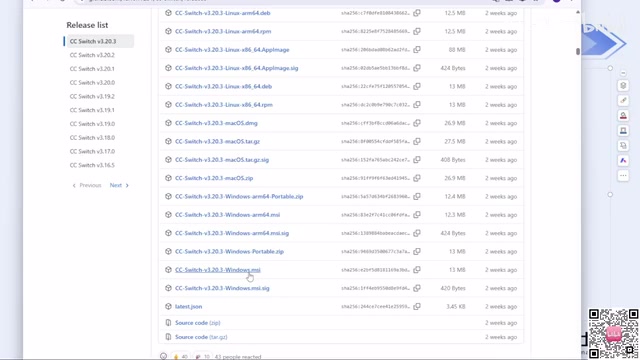This screenshot has height=360, width=640.
Task: Open CC-Switch-v3.20.3-Windows-arm64.msi link
Action: (x=227, y=215)
